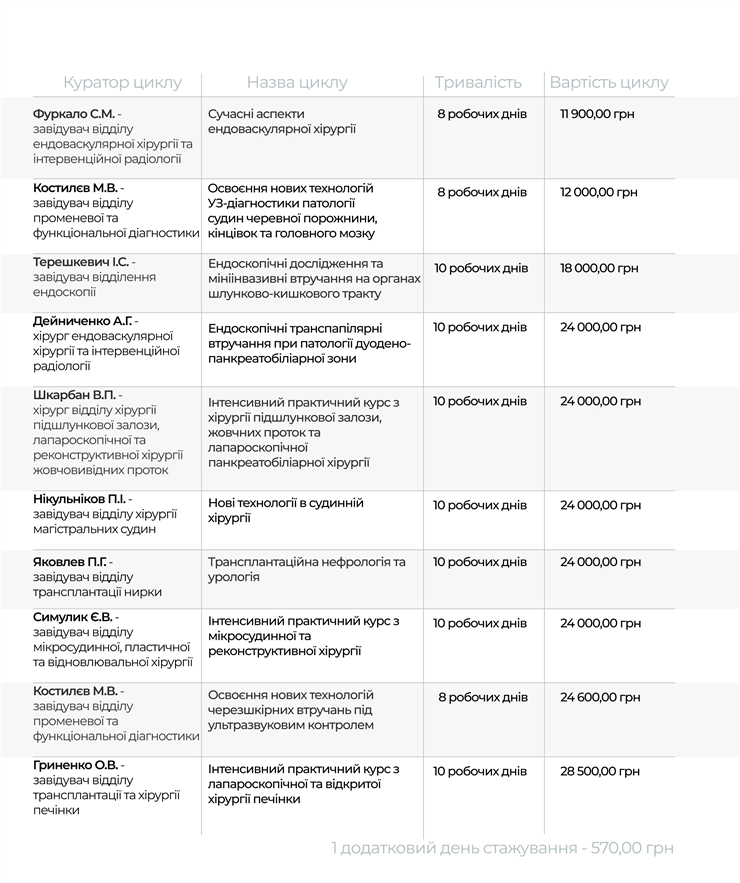Click the 18 000,00 грн price

click(x=599, y=268)
